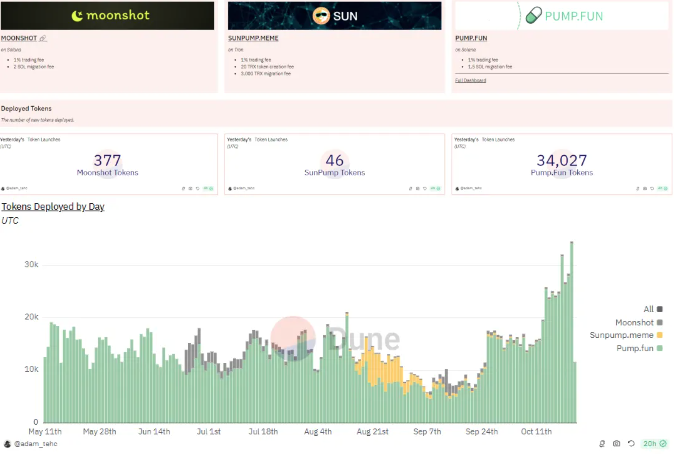The width and height of the screenshot is (674, 454).
Task: Take screenshot of Tokens Deployed chart via camera icon
Action: 616,444
